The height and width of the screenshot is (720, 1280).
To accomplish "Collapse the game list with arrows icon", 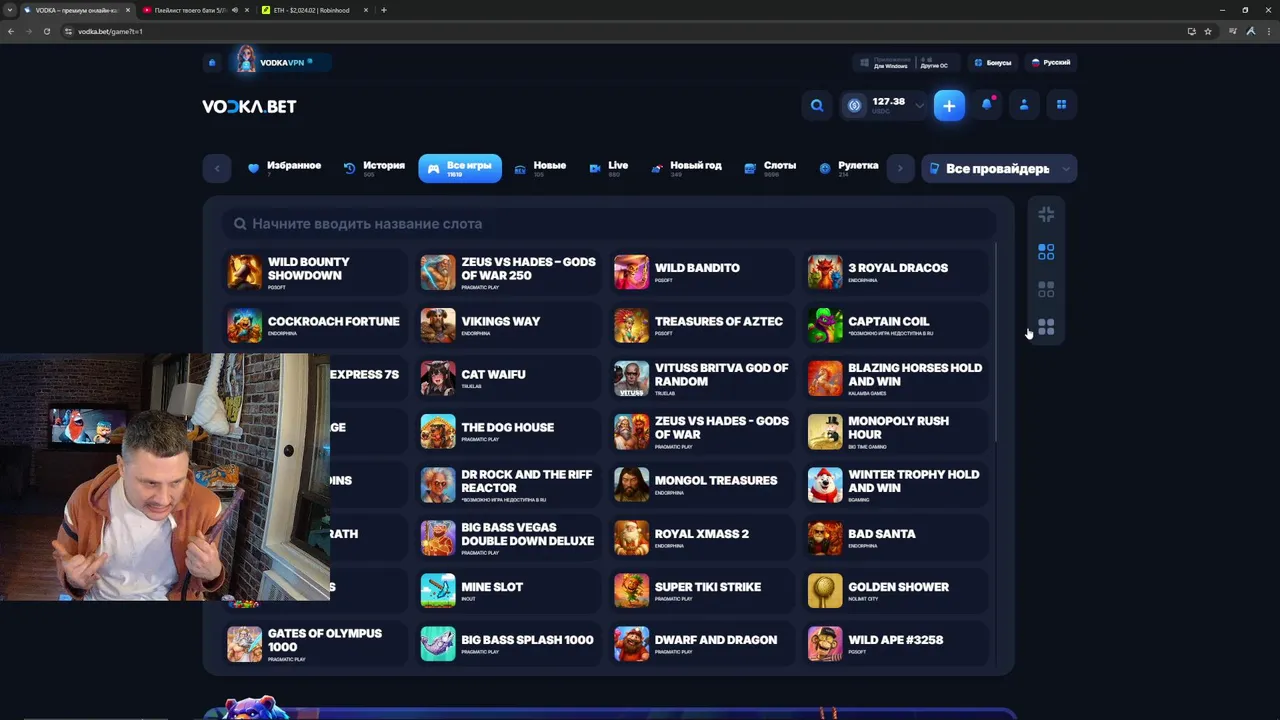I will (1046, 214).
